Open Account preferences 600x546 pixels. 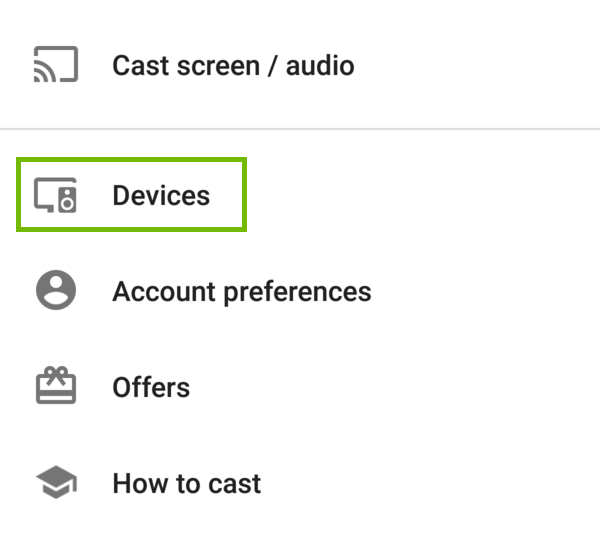point(242,292)
